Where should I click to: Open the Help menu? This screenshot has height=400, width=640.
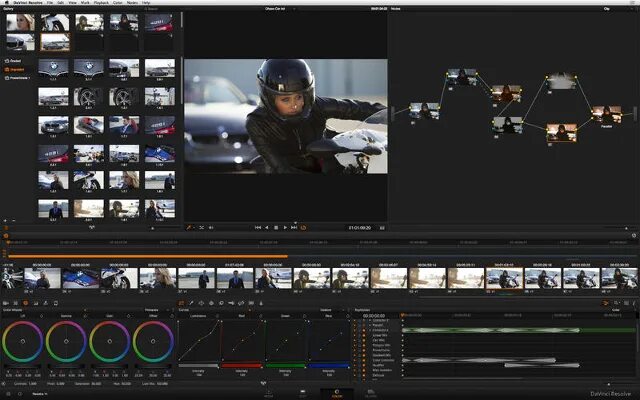tap(146, 2)
